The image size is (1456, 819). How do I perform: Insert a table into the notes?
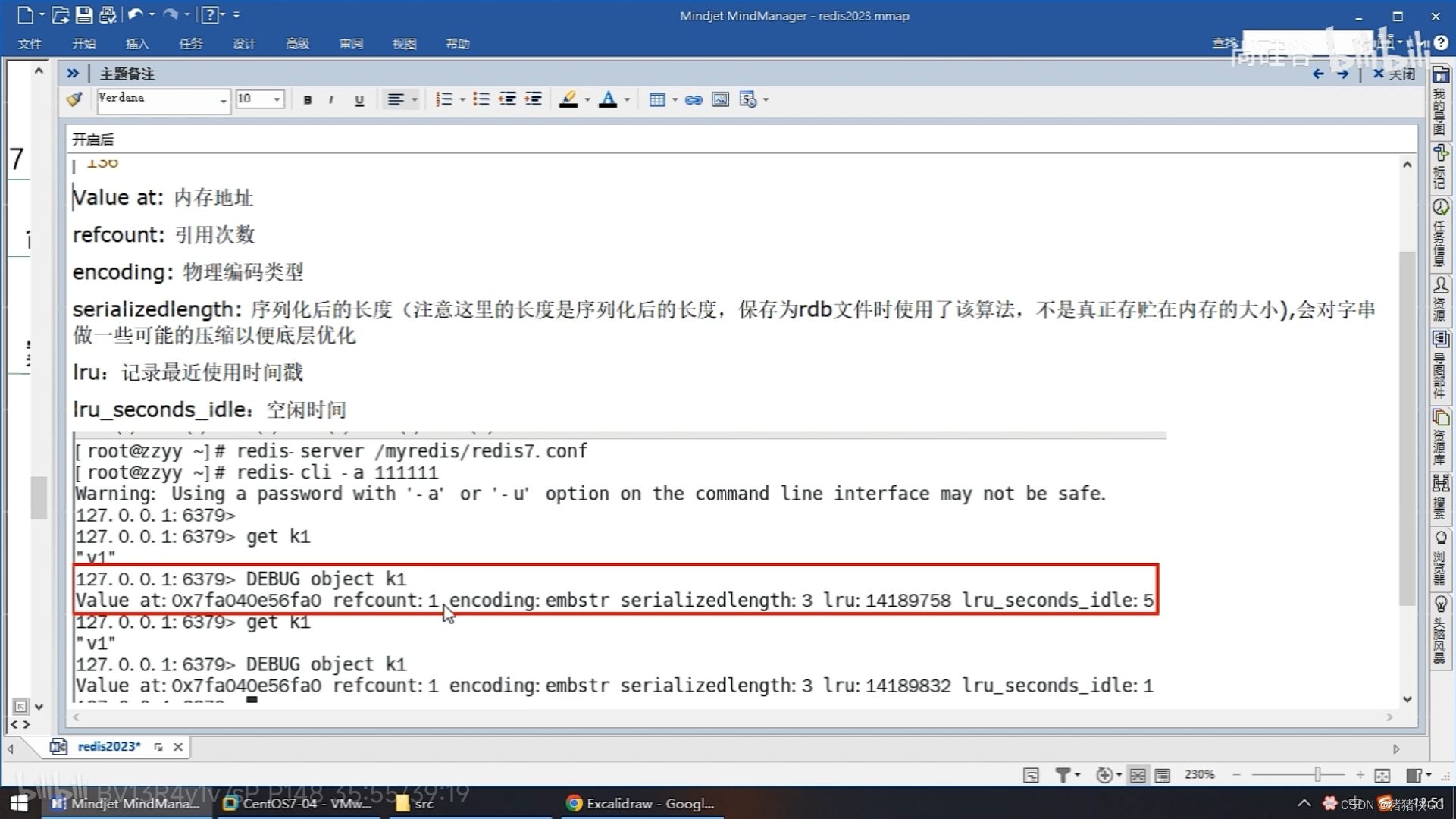pos(656,100)
